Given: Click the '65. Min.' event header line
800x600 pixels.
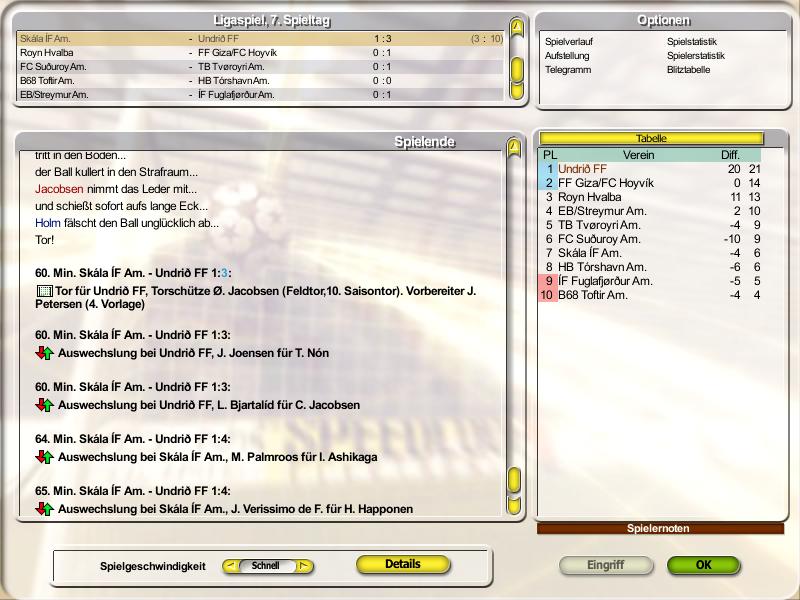Looking at the screenshot, I should tap(133, 491).
